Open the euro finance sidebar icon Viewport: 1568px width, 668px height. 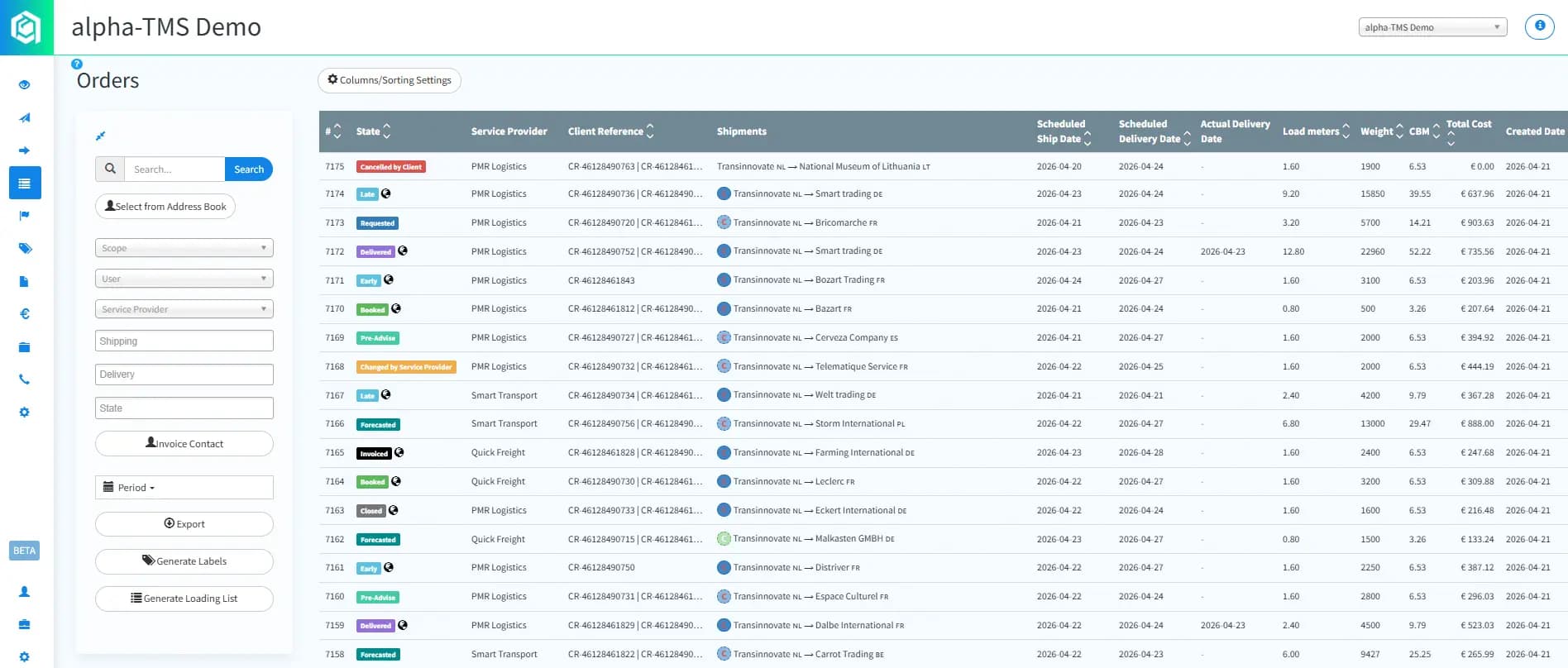coord(25,313)
